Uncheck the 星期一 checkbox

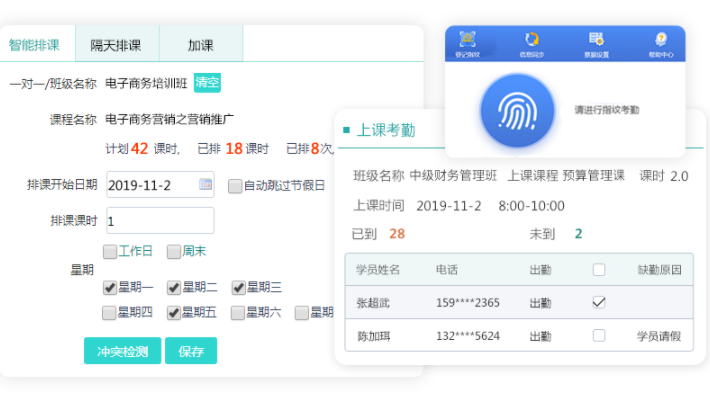[x=110, y=287]
